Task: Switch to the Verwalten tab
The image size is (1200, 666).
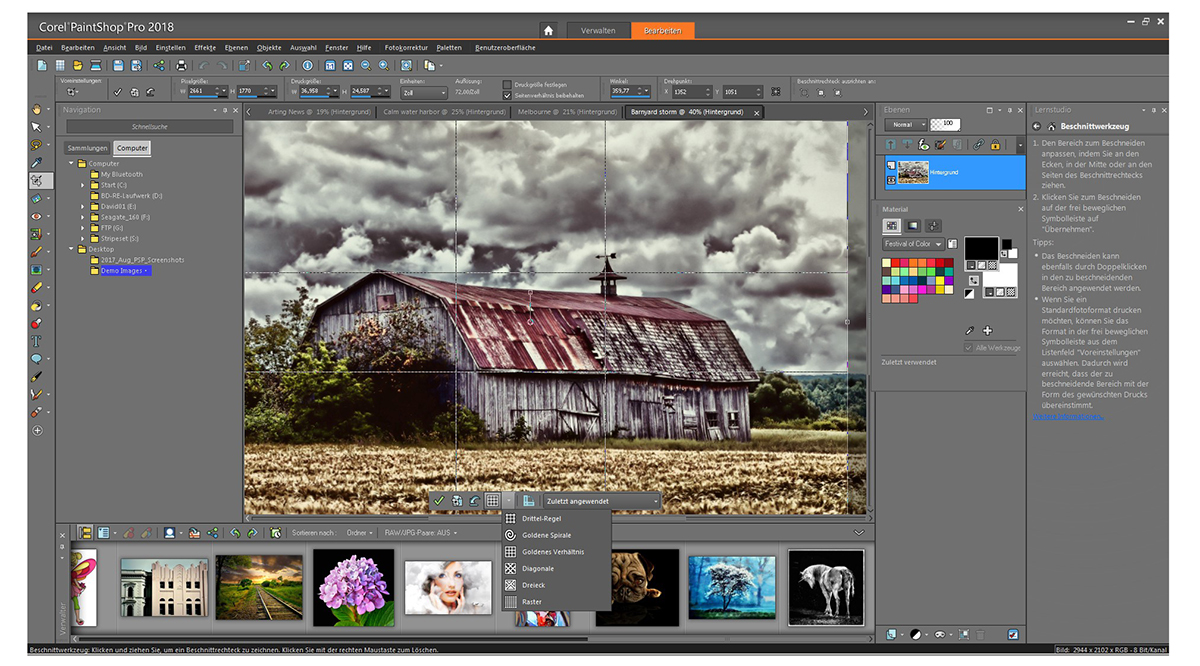Action: [x=599, y=30]
